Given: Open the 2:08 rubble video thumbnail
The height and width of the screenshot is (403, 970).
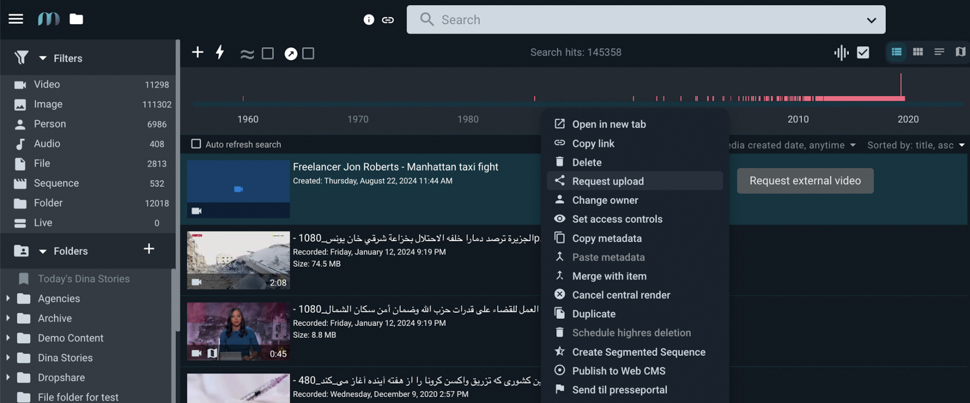Looking at the screenshot, I should [238, 260].
